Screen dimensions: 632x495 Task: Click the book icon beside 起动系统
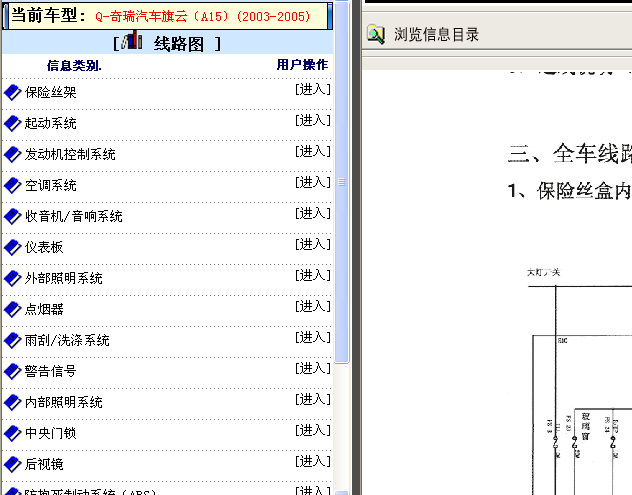point(12,123)
